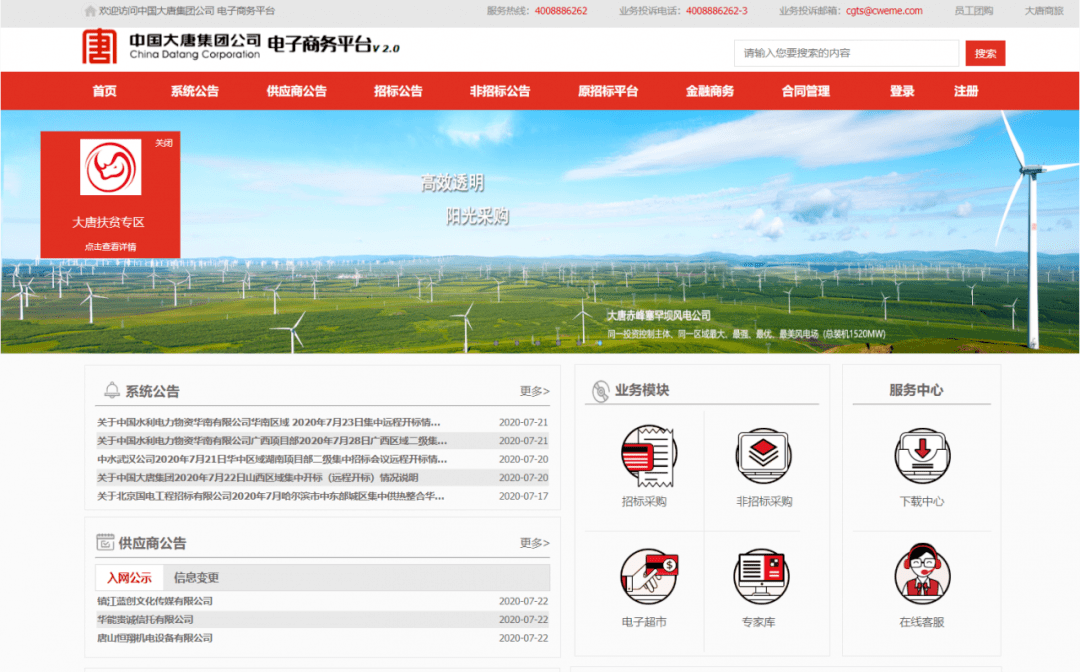Click the bell icon beside 系统公告
The height and width of the screenshot is (672, 1080).
tap(112, 390)
